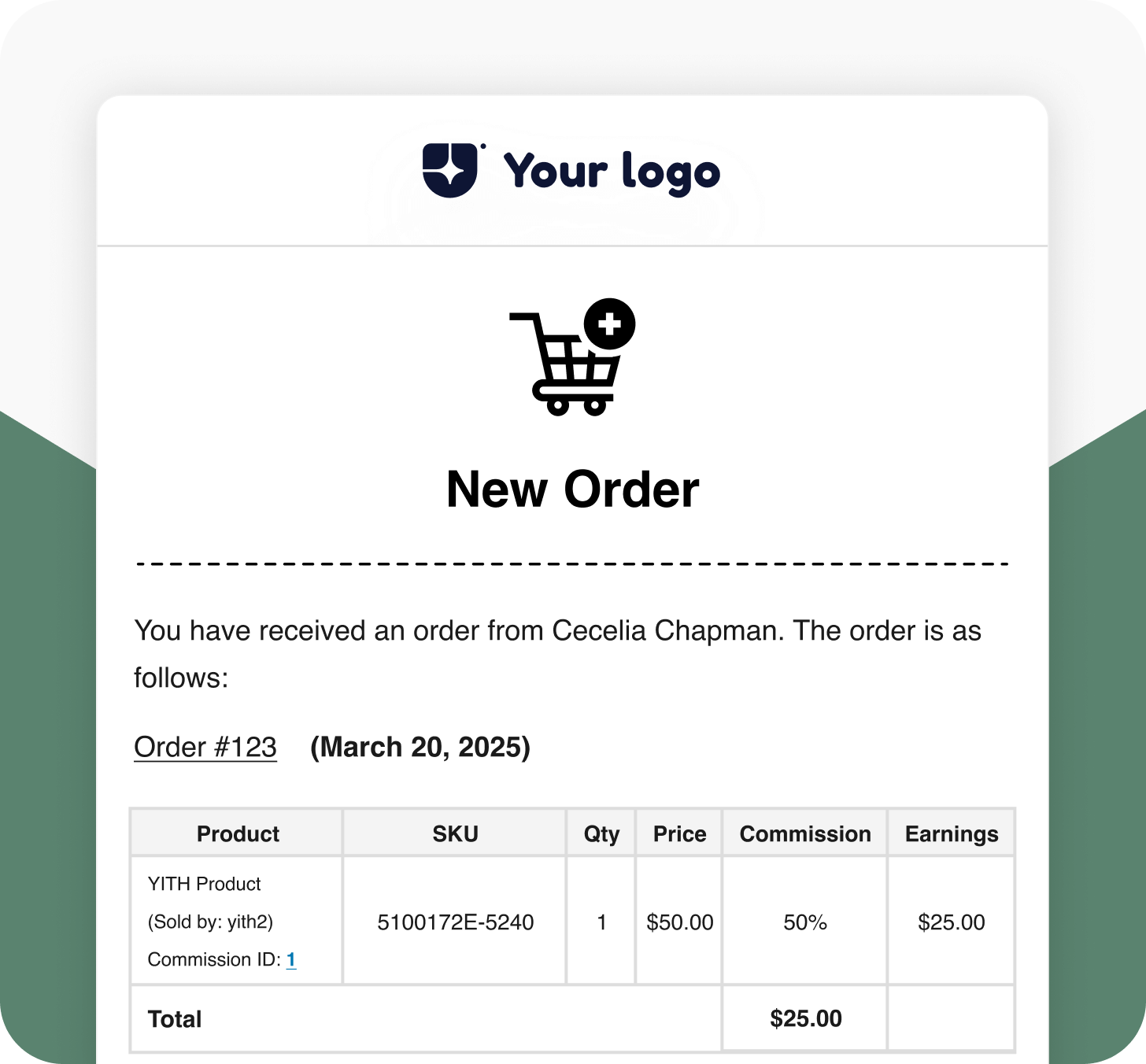Click the bold $25.00 total amount
This screenshot has height=1064, width=1146.
(x=805, y=1018)
